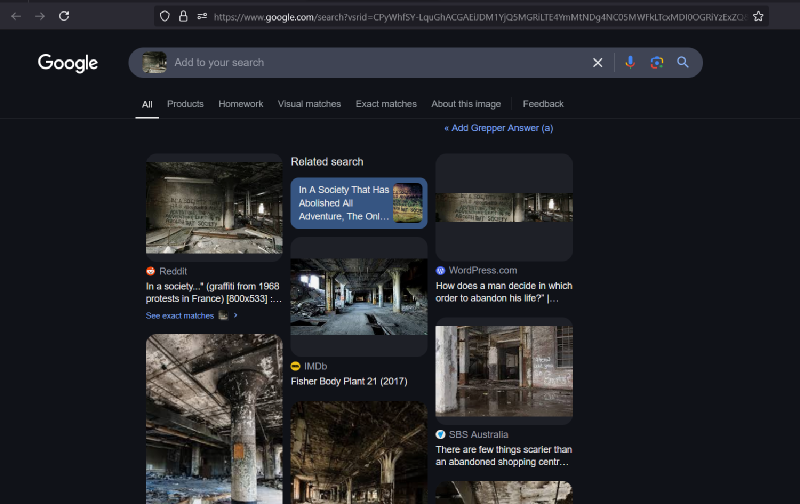This screenshot has height=504, width=800.
Task: Clear search with the X icon
Action: pyautogui.click(x=598, y=62)
